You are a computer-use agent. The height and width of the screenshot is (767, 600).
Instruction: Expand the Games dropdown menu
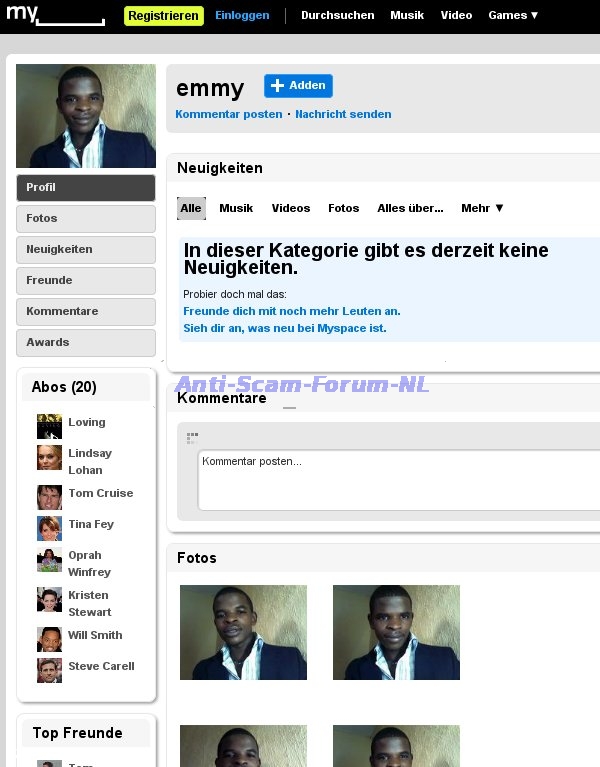pyautogui.click(x=513, y=15)
